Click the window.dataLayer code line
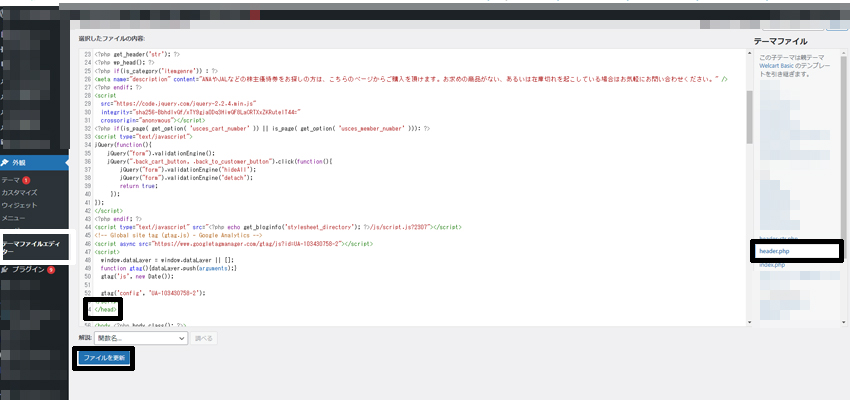This screenshot has height=400, width=850. click(x=168, y=260)
